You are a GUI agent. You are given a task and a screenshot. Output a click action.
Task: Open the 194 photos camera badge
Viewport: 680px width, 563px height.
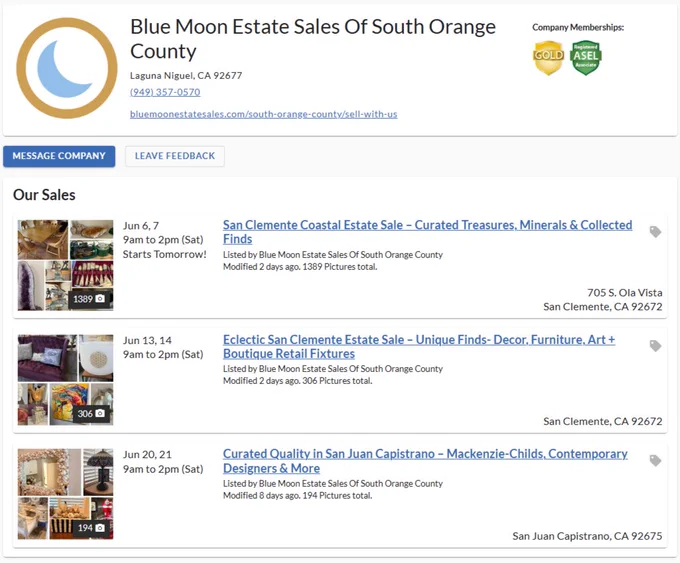(x=91, y=527)
